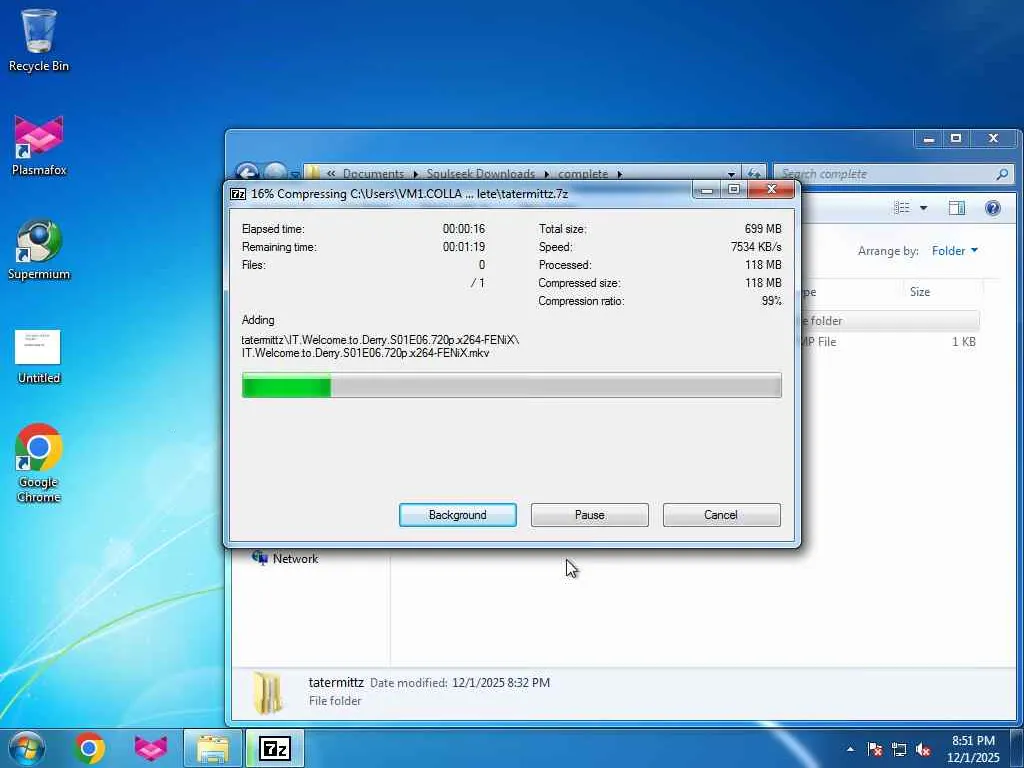Click the Explorer refresh button
Screen dimensions: 1024x768
tap(754, 174)
